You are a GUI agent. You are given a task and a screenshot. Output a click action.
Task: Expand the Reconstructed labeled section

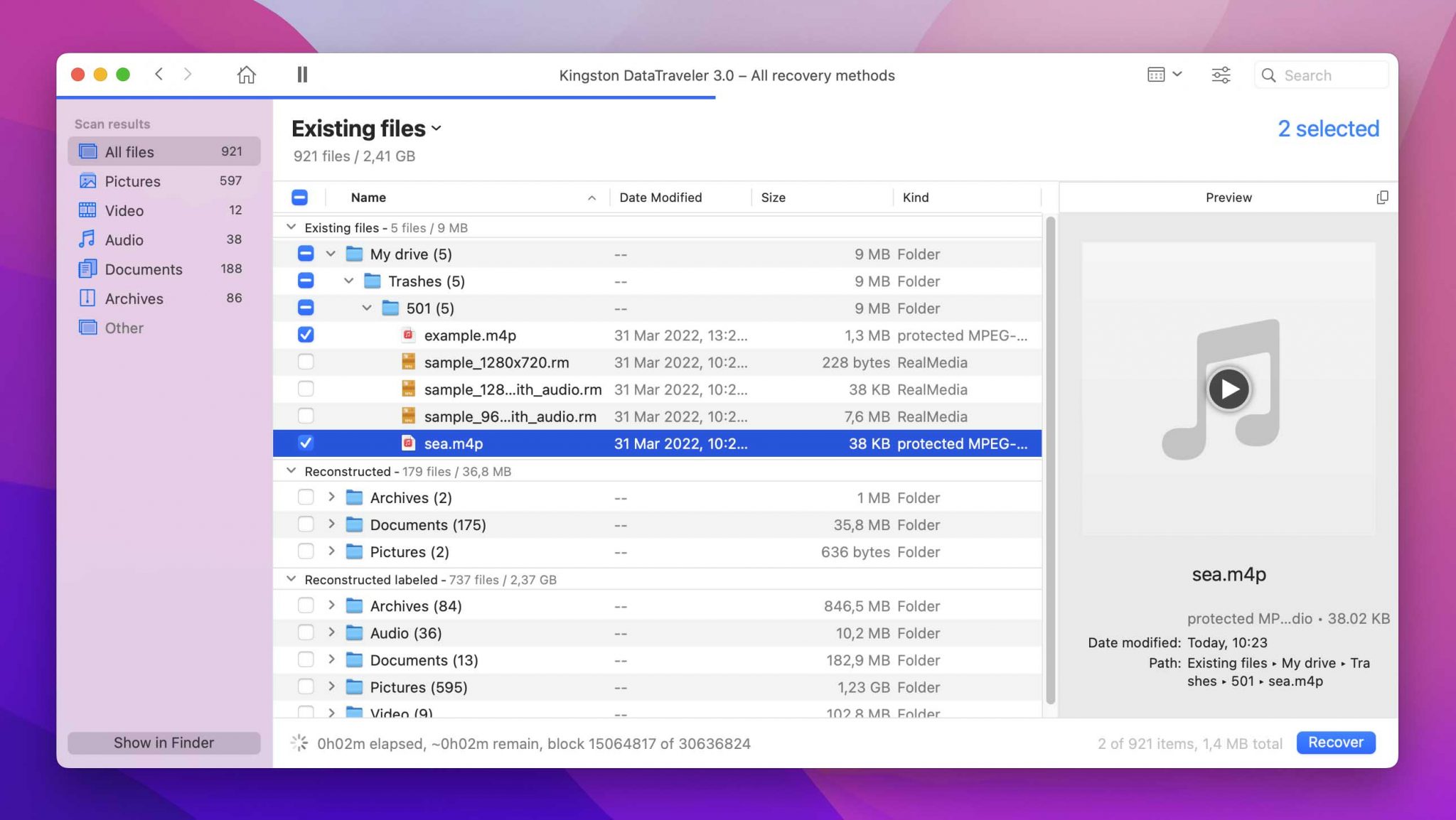pos(289,579)
